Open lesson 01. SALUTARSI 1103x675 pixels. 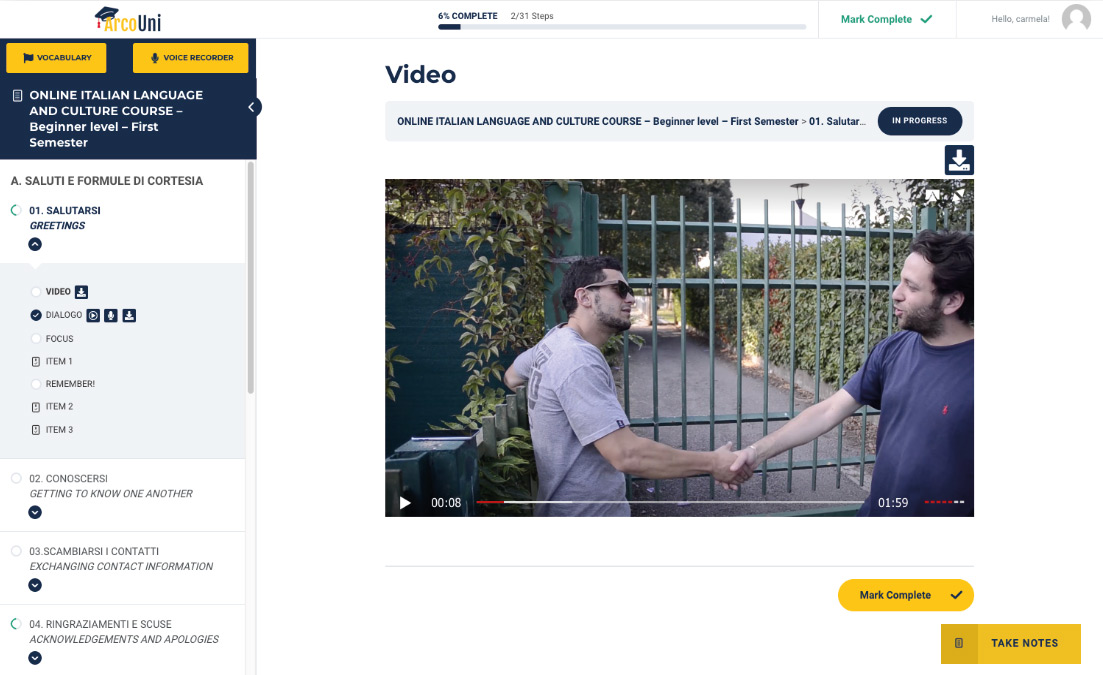(x=65, y=217)
